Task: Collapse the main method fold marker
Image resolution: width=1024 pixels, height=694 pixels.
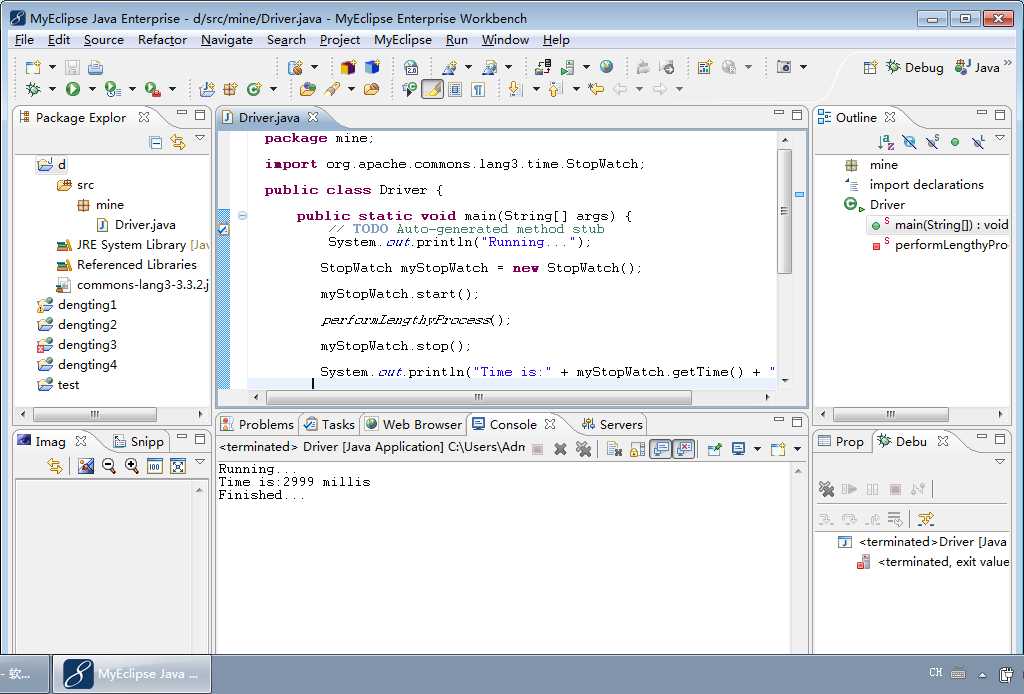Action: click(243, 216)
